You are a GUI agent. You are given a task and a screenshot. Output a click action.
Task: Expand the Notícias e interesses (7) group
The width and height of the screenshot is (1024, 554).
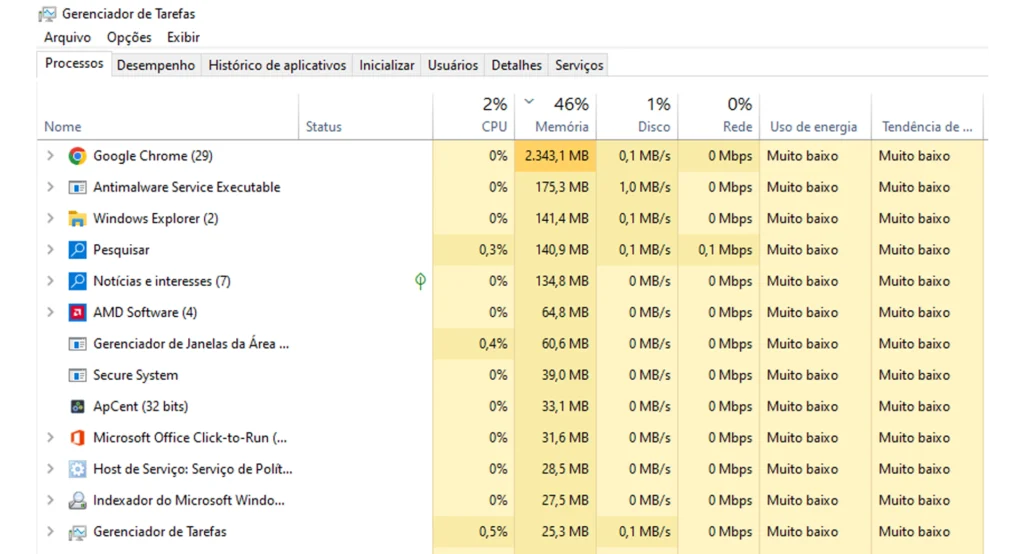(50, 281)
